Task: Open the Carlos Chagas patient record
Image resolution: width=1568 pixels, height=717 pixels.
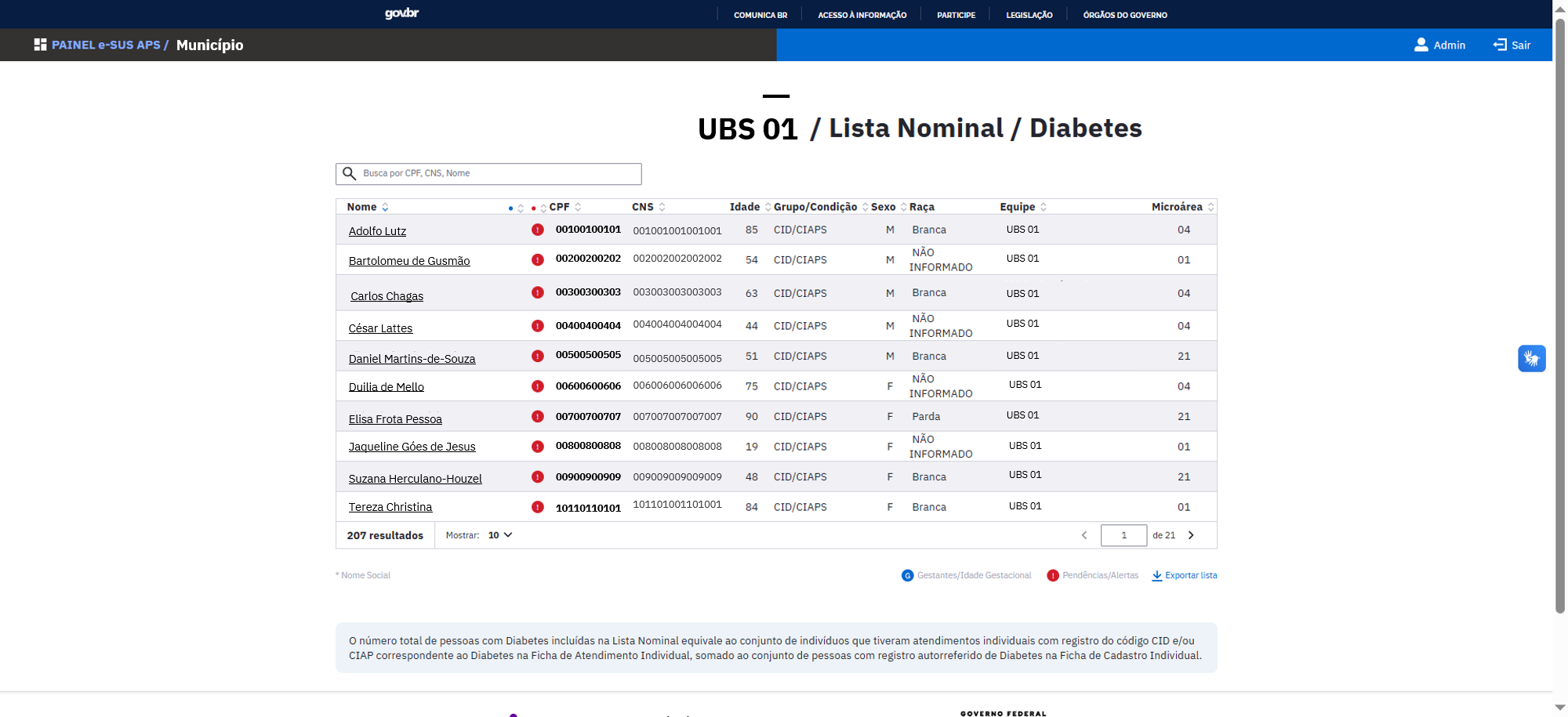Action: pos(387,296)
